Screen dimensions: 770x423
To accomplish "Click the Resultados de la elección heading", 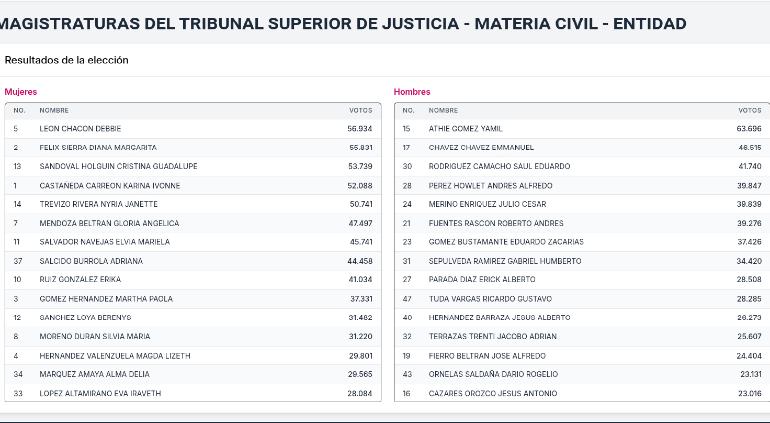I will (67, 60).
